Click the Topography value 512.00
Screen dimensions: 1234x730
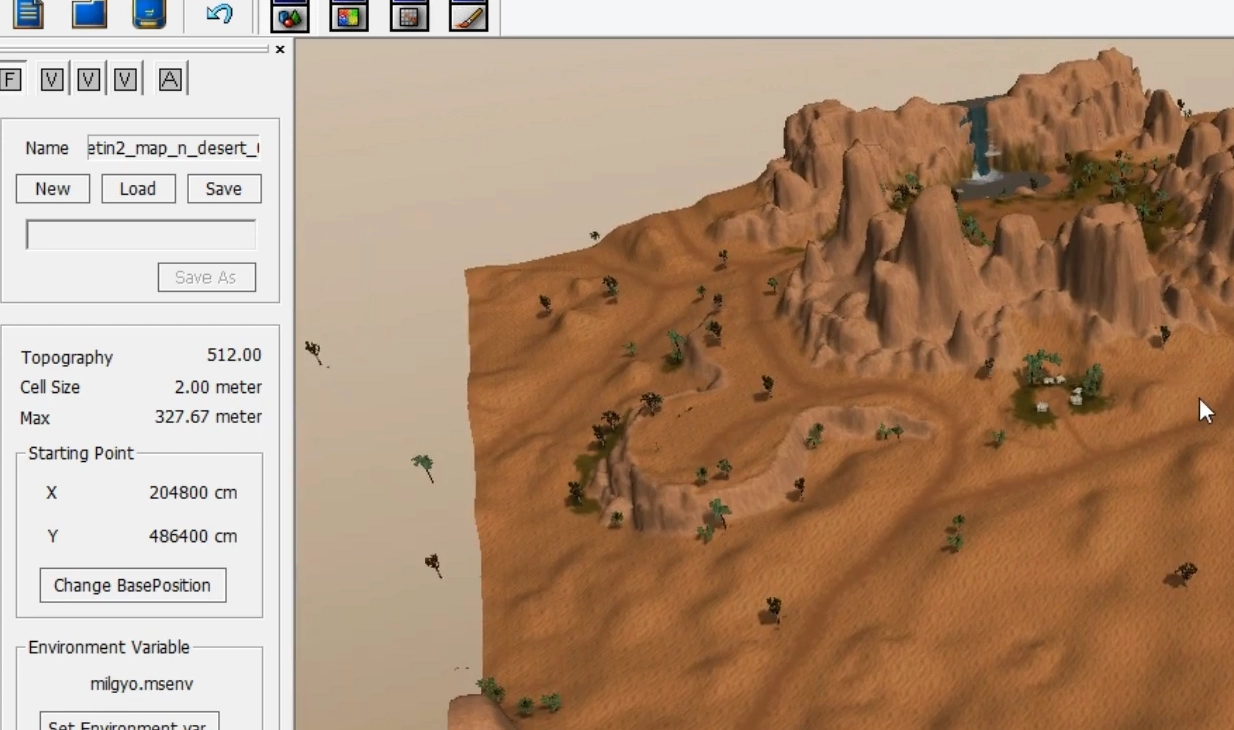click(x=234, y=355)
